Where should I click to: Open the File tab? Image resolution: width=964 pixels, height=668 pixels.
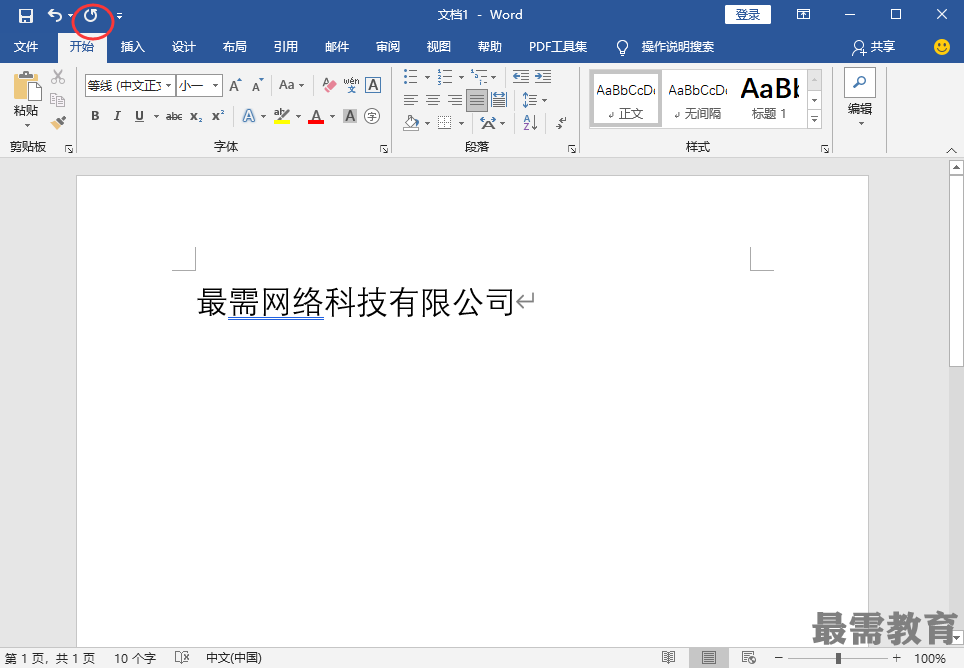point(26,47)
